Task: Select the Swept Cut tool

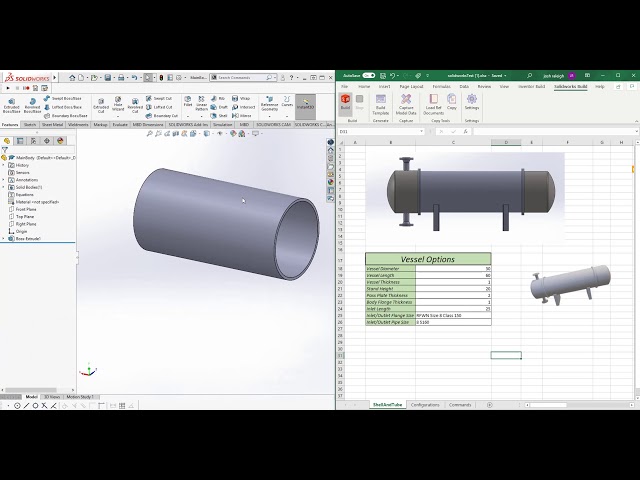Action: pos(159,98)
